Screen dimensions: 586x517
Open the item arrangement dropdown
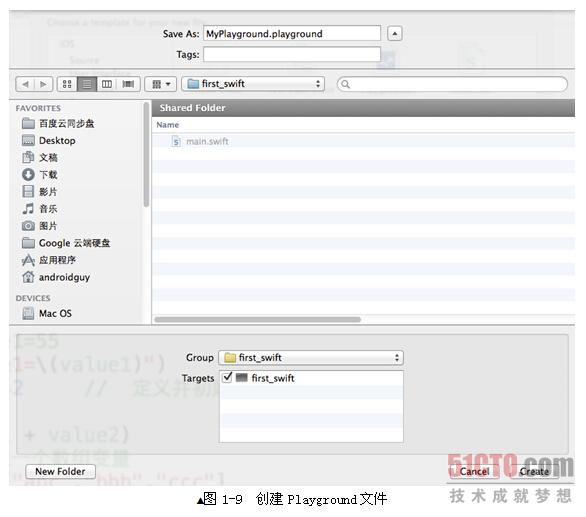(161, 84)
